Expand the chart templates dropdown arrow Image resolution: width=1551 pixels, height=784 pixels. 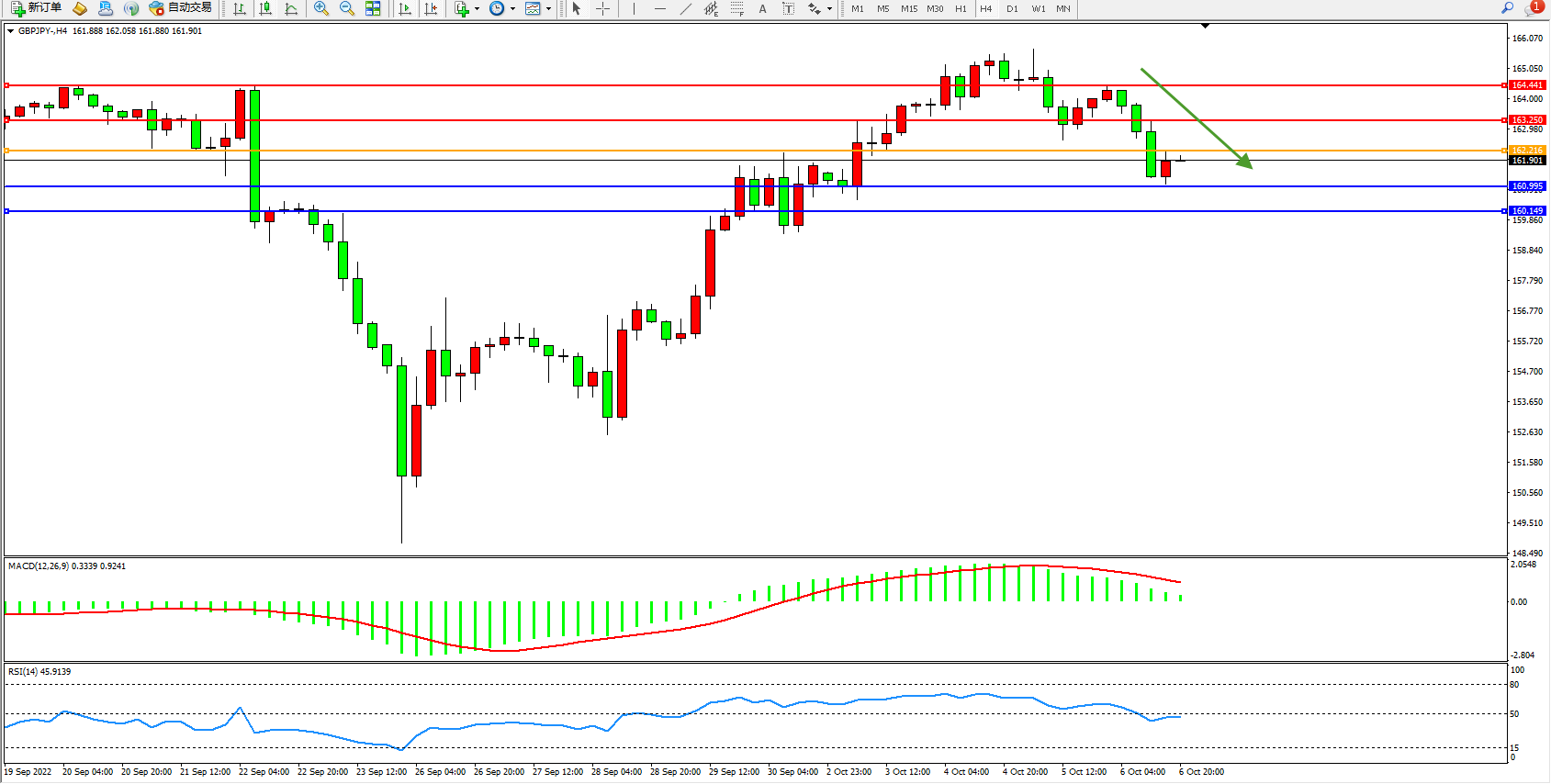tap(548, 9)
